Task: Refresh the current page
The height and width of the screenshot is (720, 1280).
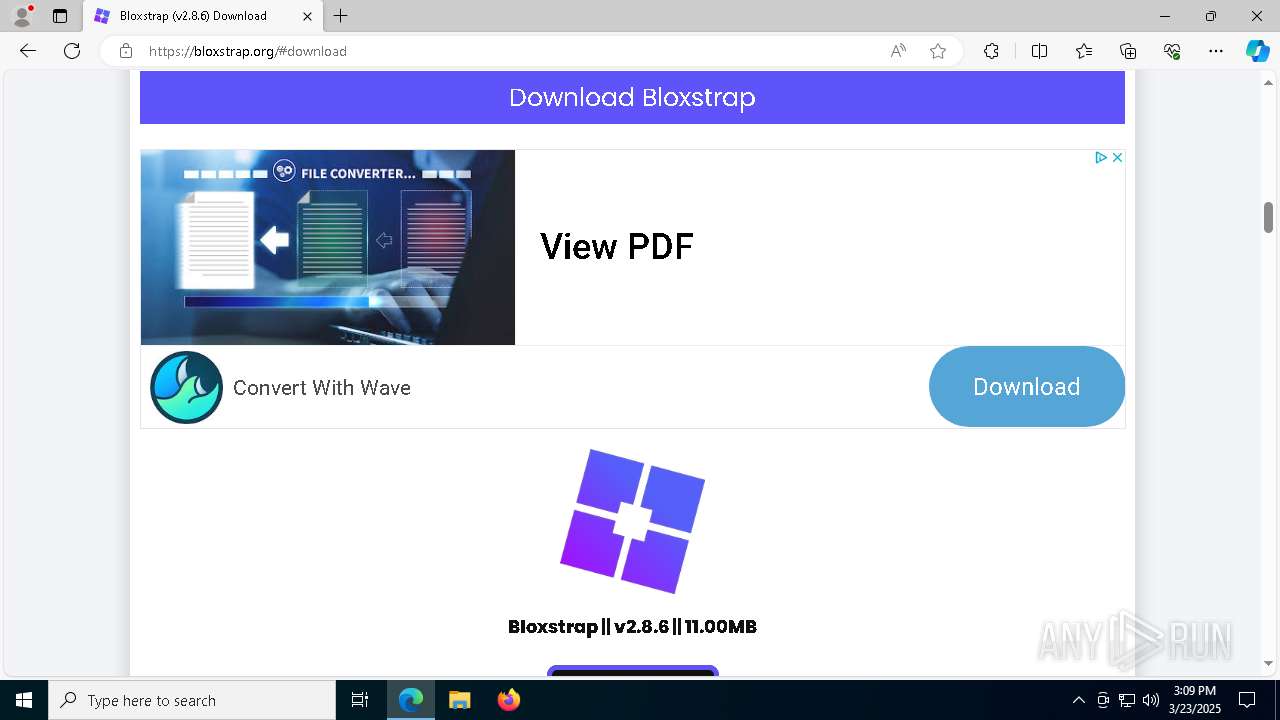Action: click(72, 51)
